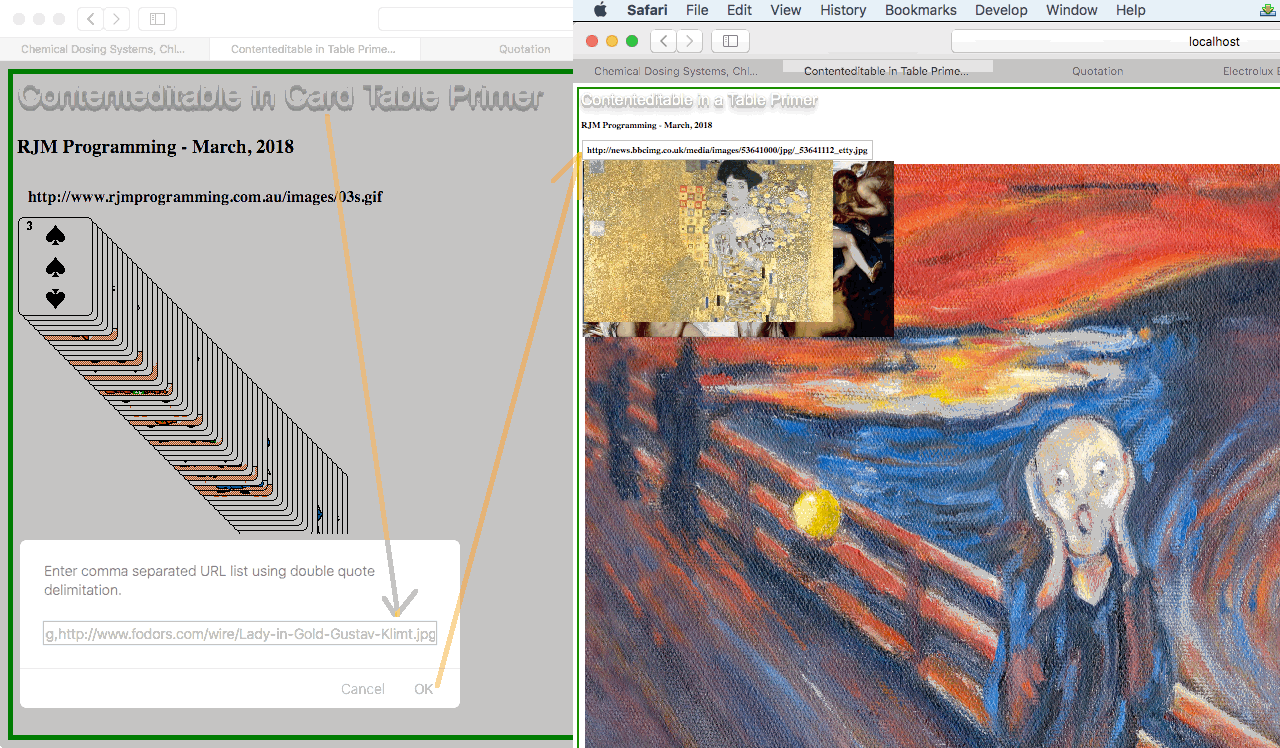Toggle the sidebar in the dimmed Safari window
The image size is (1280, 748).
point(157,19)
